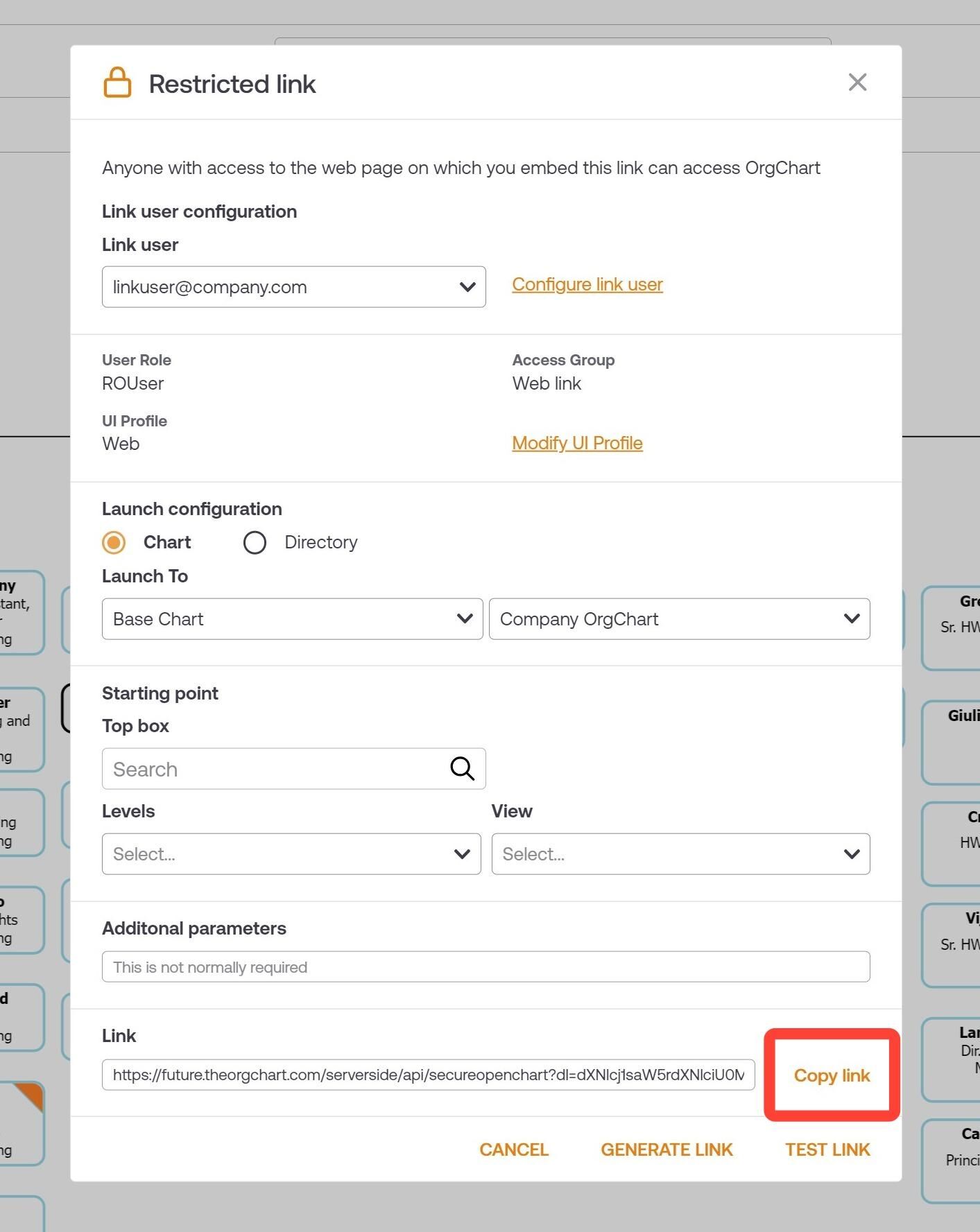Select the Chart radio button
The height and width of the screenshot is (1232, 980).
click(114, 542)
